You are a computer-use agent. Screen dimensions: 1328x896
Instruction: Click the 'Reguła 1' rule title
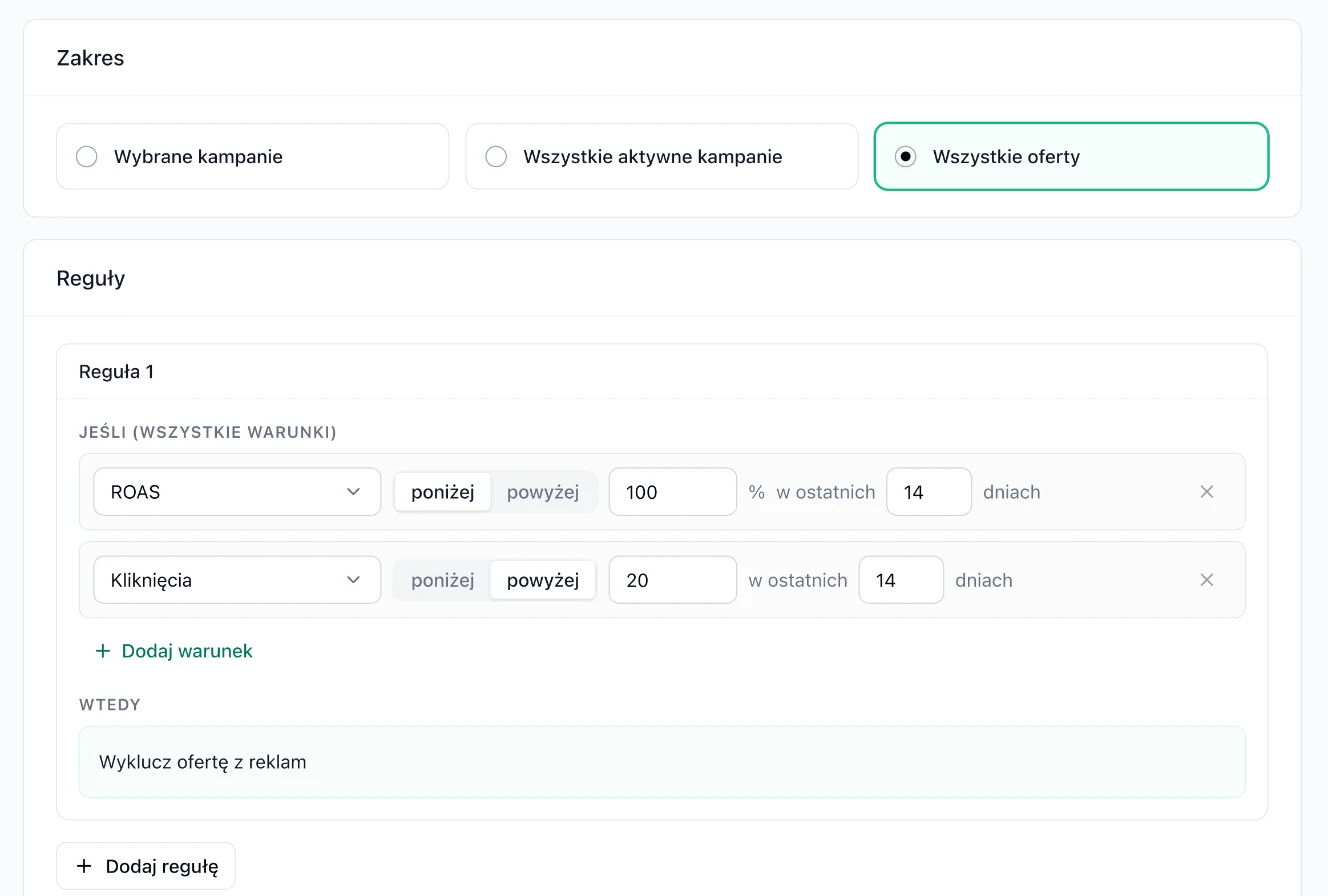coord(117,372)
